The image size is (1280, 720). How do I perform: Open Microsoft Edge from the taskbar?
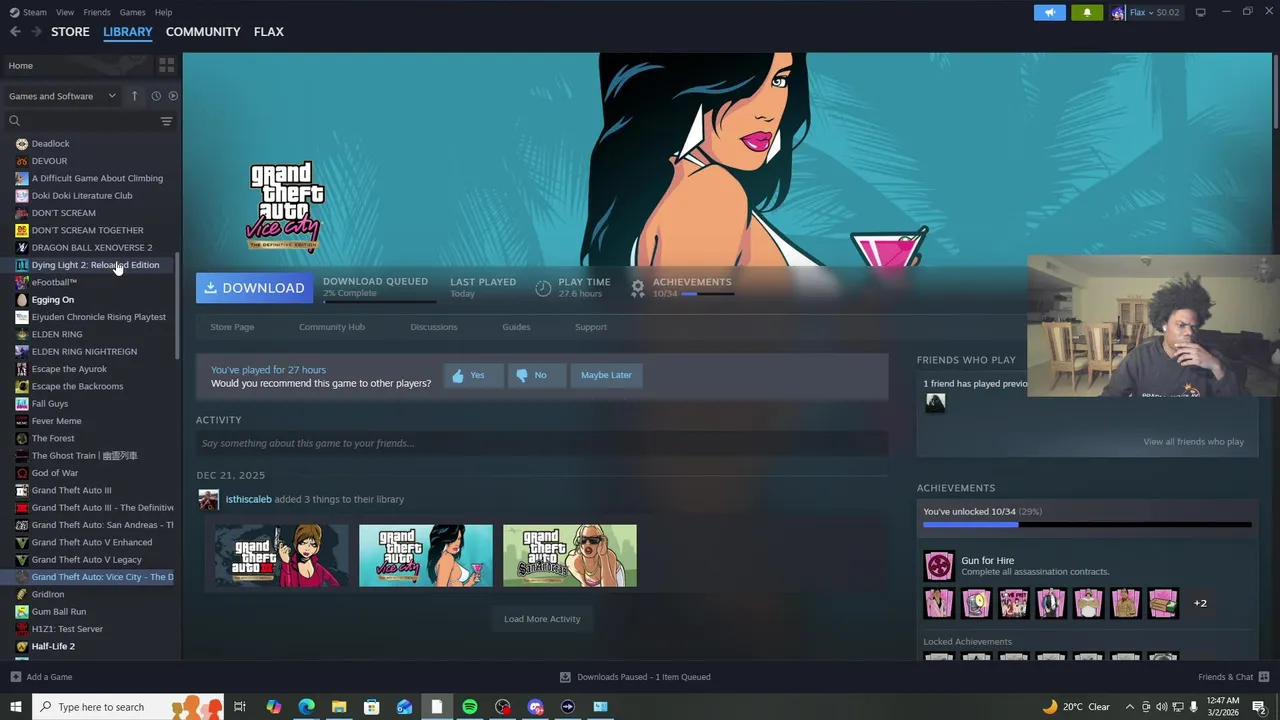pos(306,707)
